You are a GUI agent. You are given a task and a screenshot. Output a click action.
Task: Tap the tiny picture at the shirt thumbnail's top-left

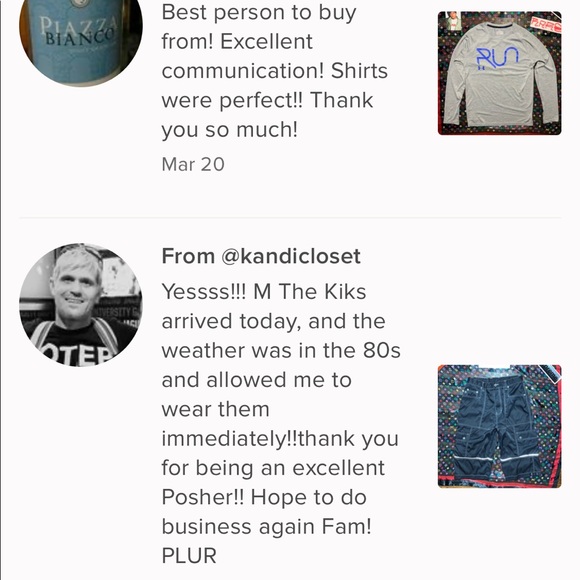tap(453, 21)
